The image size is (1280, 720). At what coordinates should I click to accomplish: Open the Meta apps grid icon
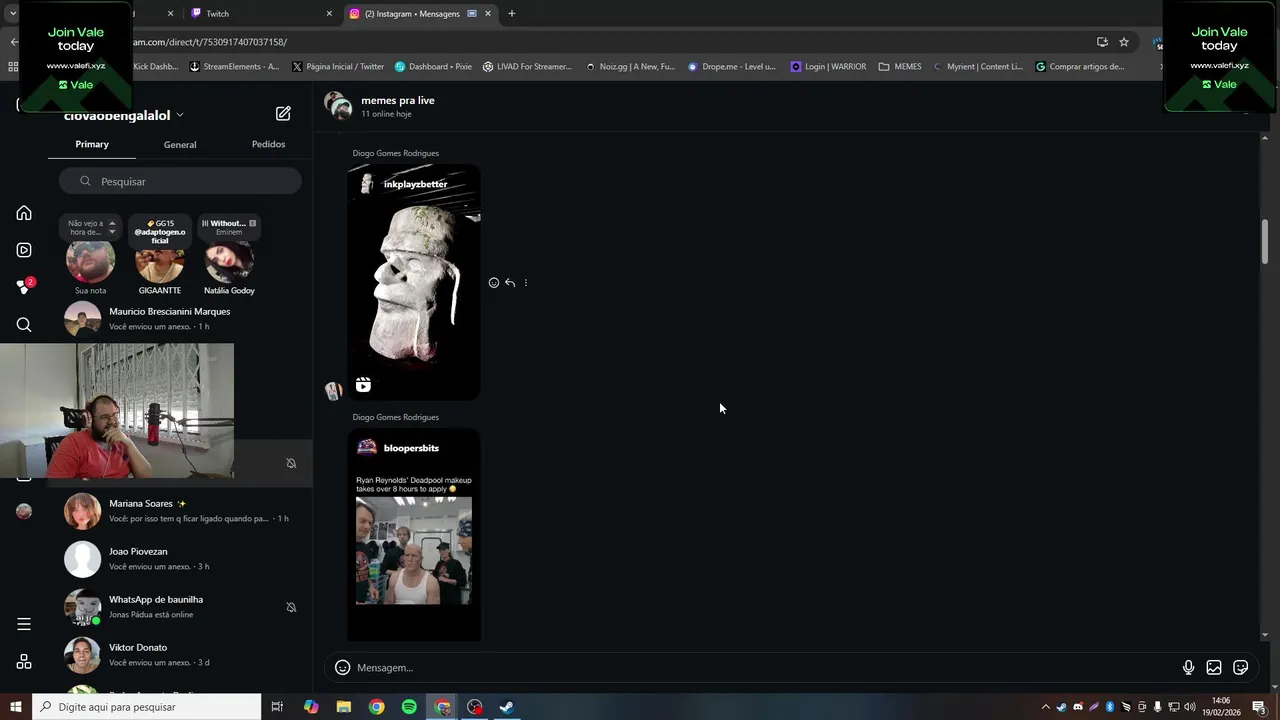click(24, 662)
